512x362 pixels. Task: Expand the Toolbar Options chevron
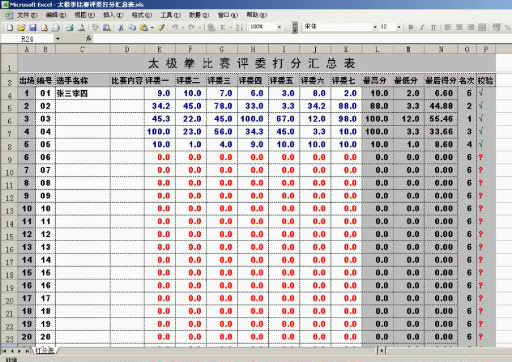coord(295,27)
